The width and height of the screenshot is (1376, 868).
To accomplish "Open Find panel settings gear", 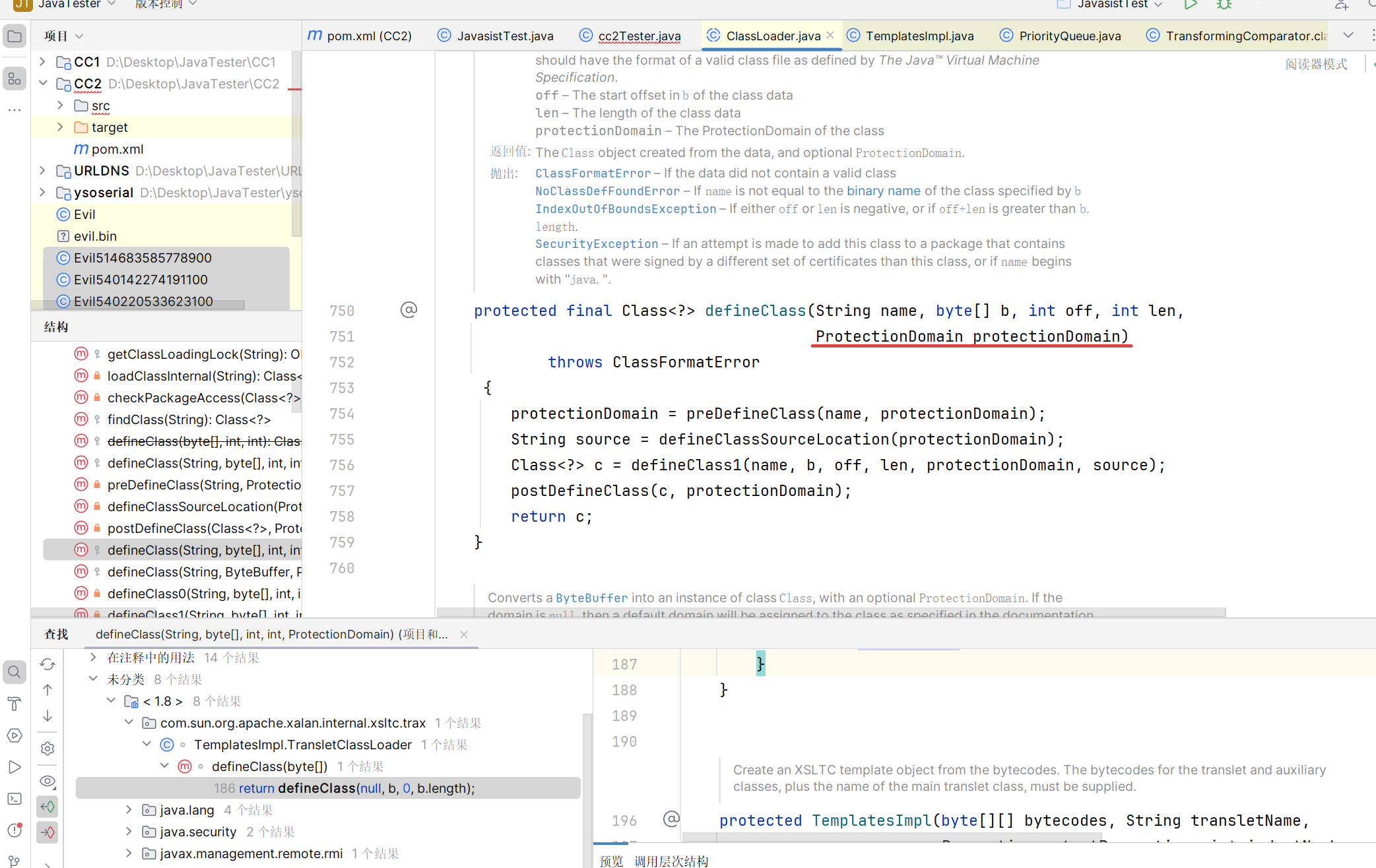I will (x=48, y=749).
